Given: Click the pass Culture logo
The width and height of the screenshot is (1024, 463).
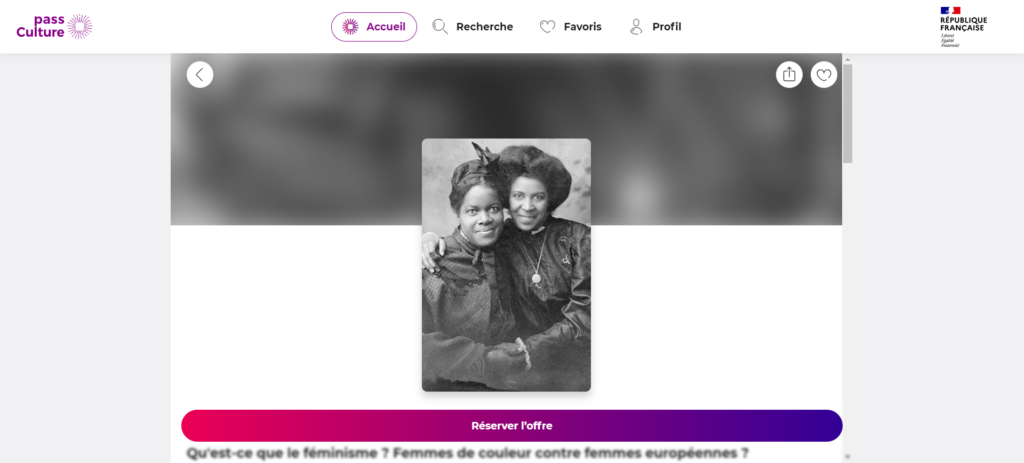Looking at the screenshot, I should pyautogui.click(x=54, y=27).
